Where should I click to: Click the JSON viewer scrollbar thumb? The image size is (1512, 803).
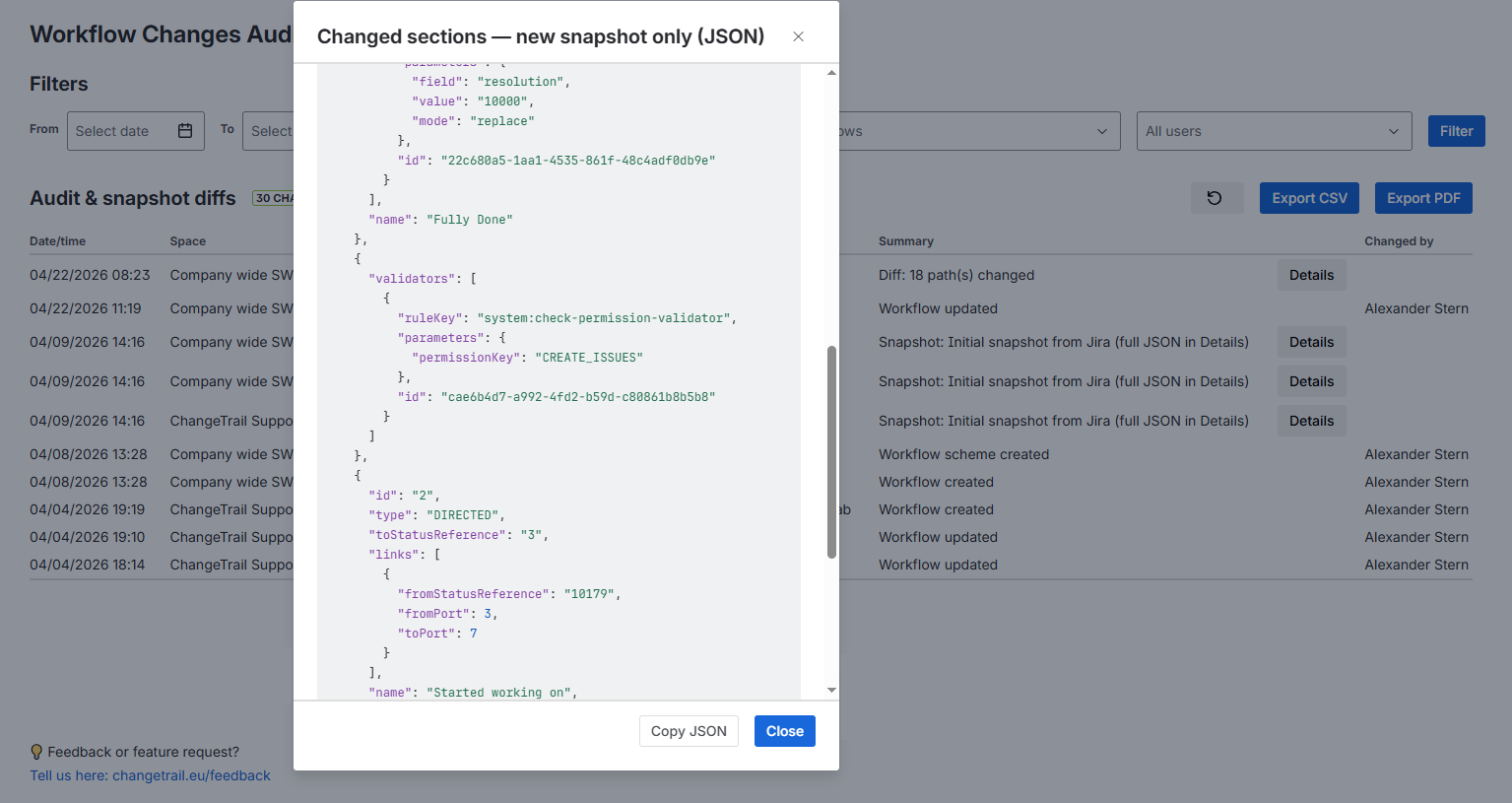[x=830, y=443]
